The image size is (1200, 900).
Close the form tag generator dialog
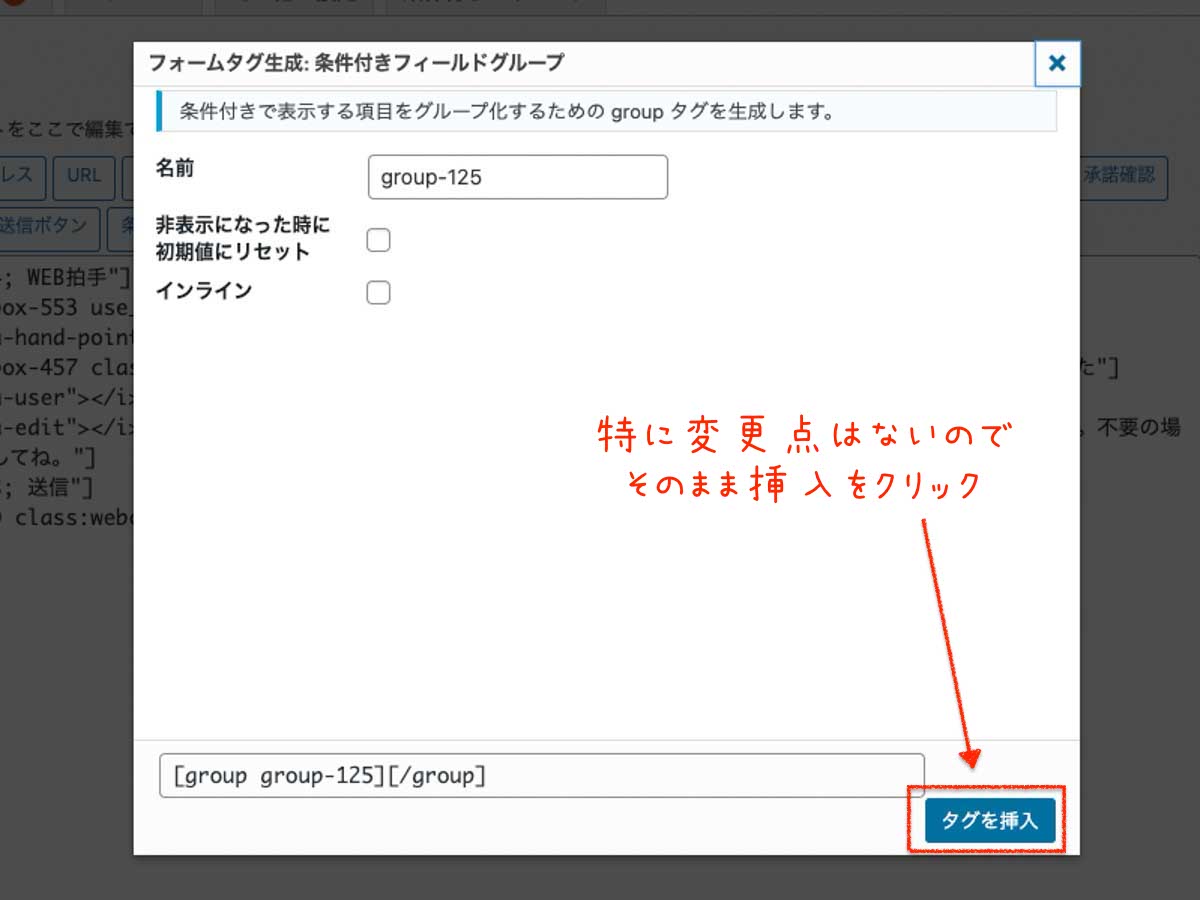(x=1056, y=65)
